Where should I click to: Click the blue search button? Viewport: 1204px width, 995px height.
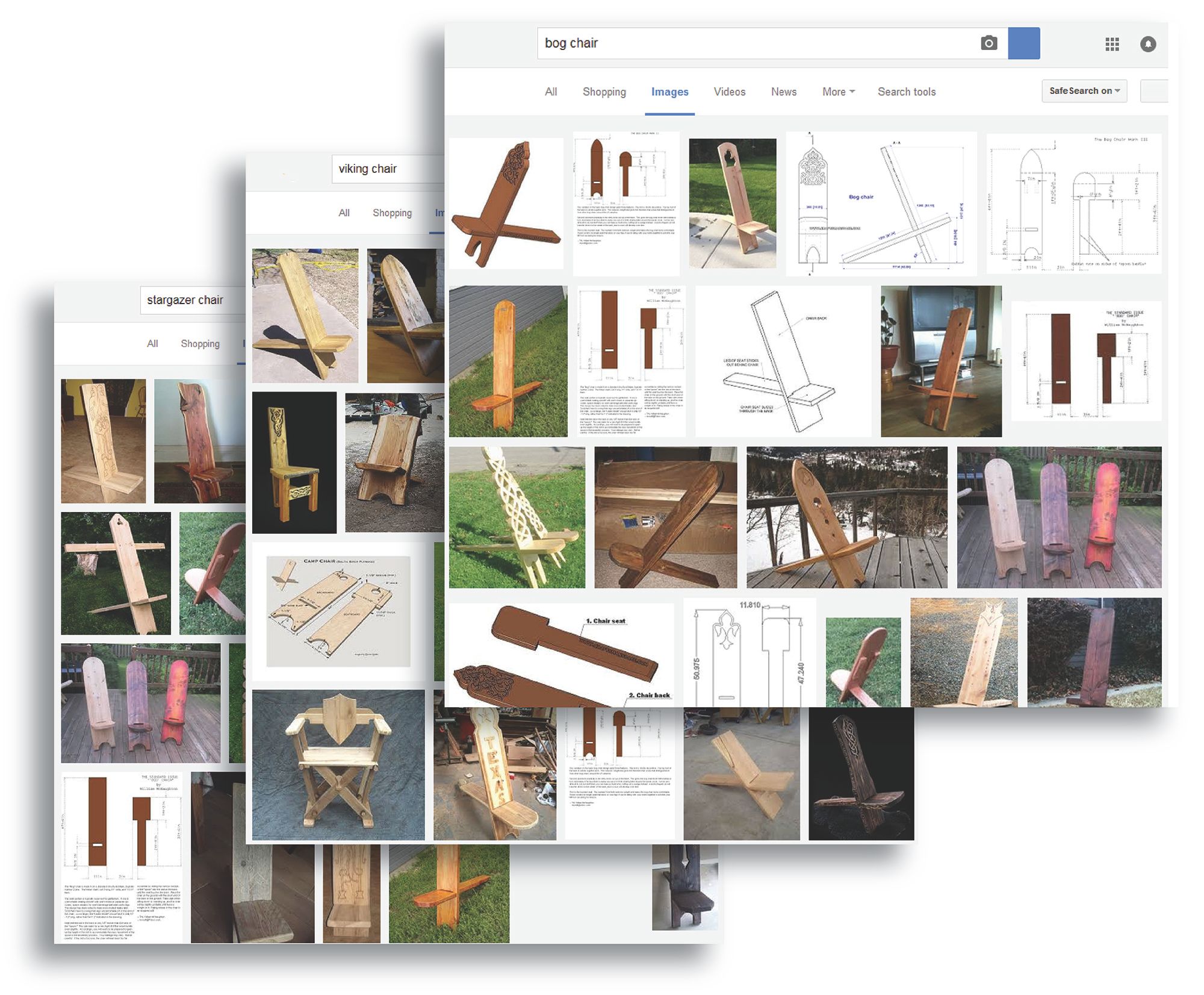pos(1023,43)
